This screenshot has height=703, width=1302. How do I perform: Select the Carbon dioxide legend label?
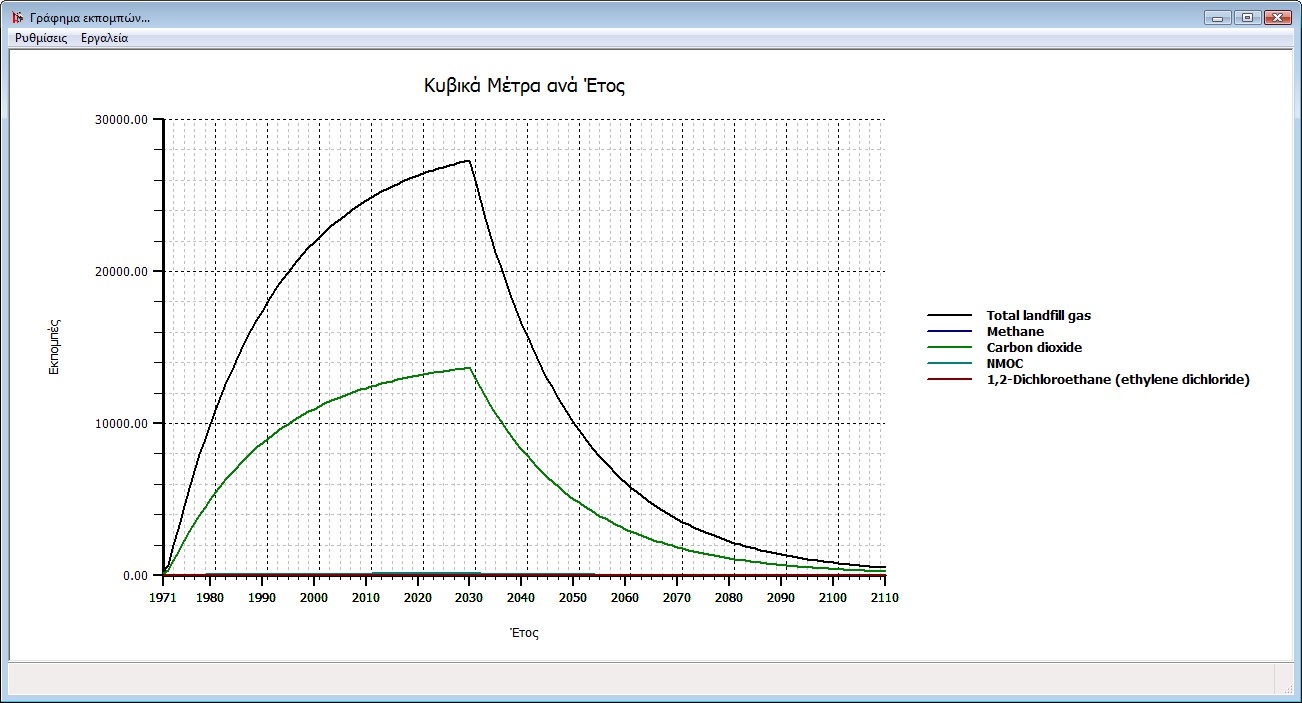(1034, 348)
